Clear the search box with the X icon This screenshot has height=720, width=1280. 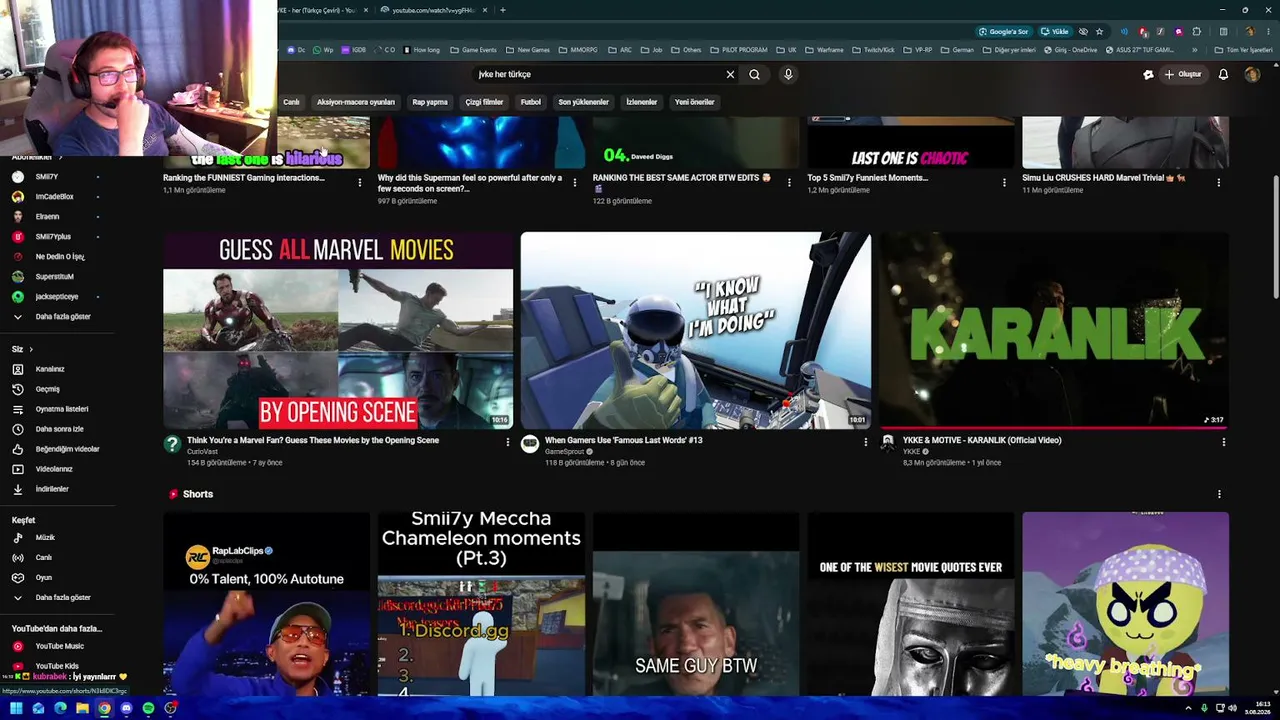(730, 74)
